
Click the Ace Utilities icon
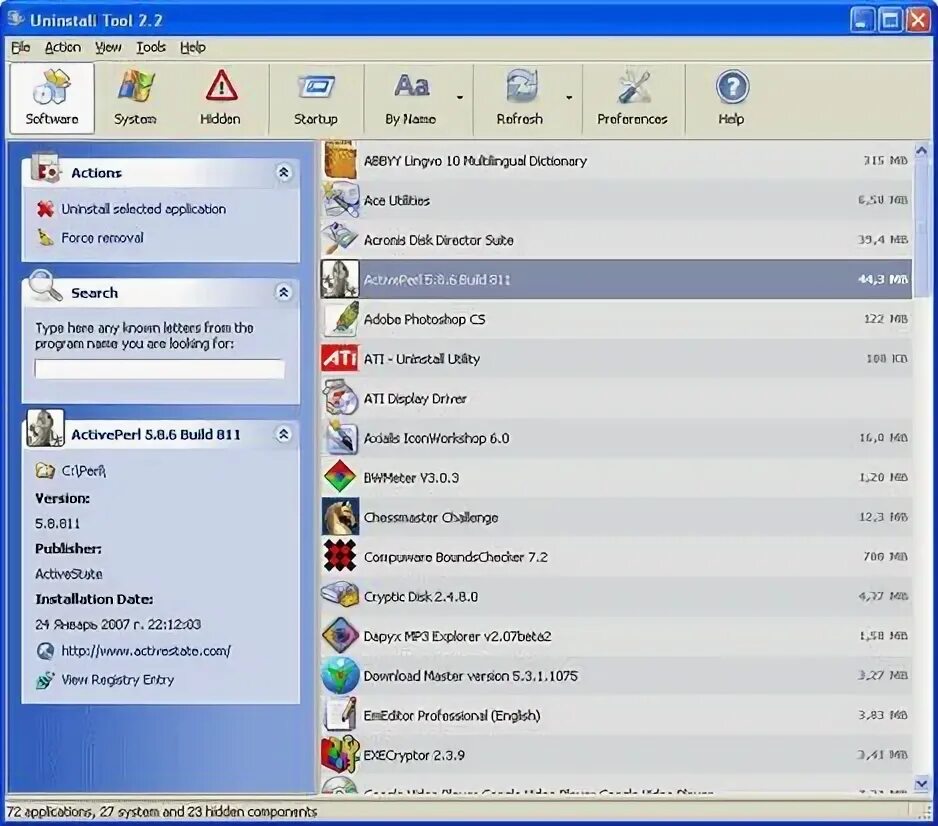[x=340, y=200]
